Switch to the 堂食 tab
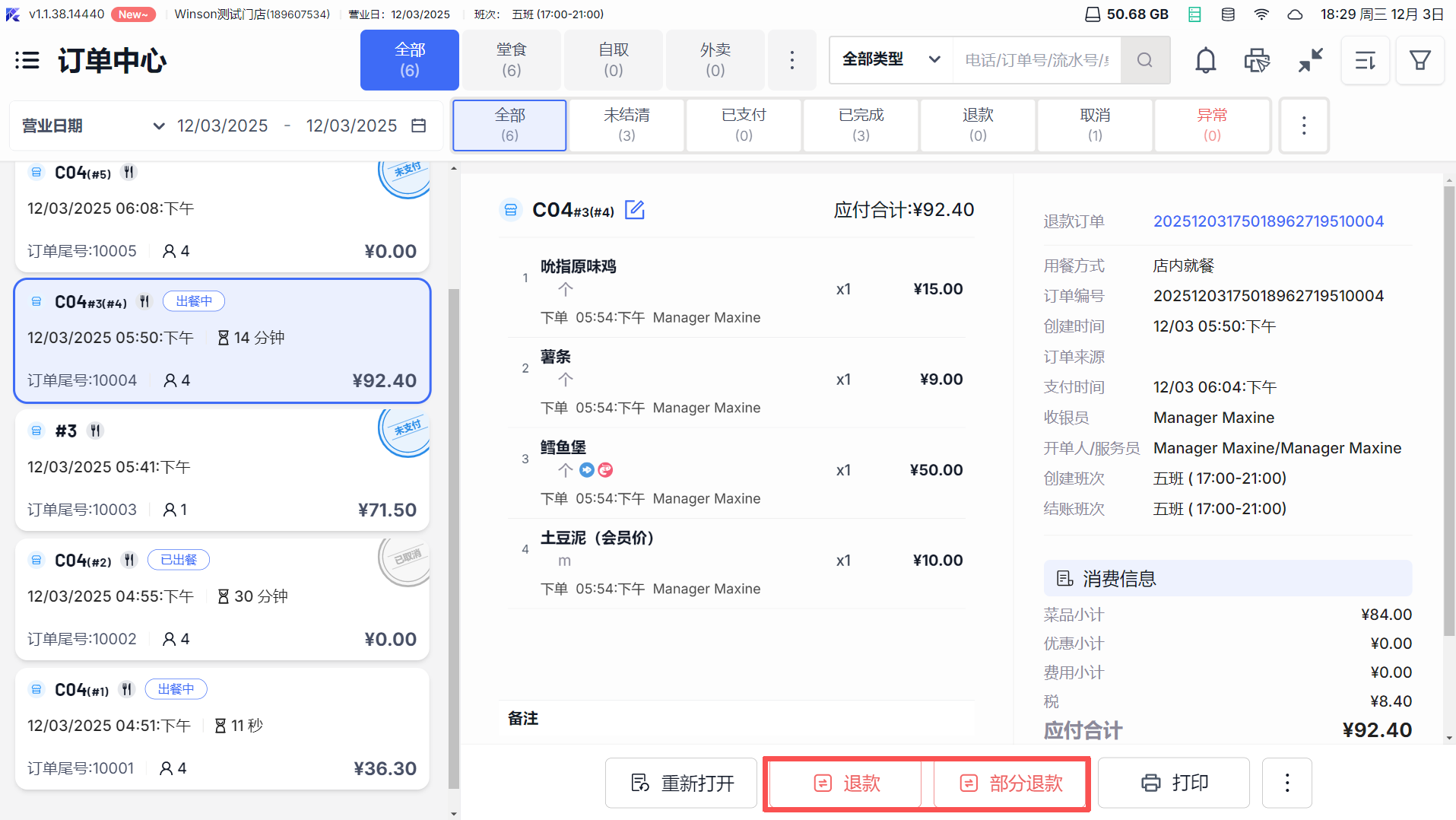This screenshot has height=820, width=1456. pyautogui.click(x=511, y=60)
